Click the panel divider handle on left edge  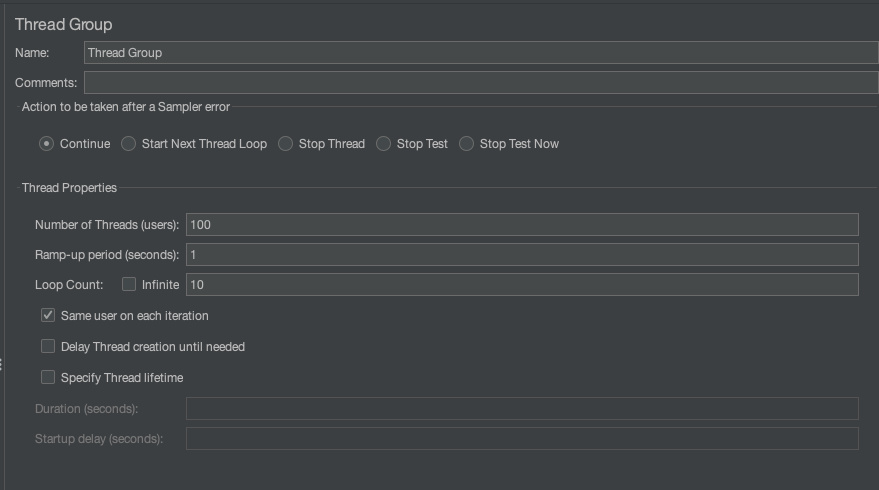click(2, 366)
